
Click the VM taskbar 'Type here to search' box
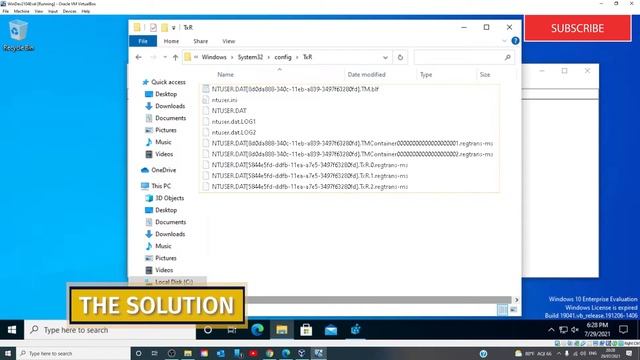click(x=110, y=330)
